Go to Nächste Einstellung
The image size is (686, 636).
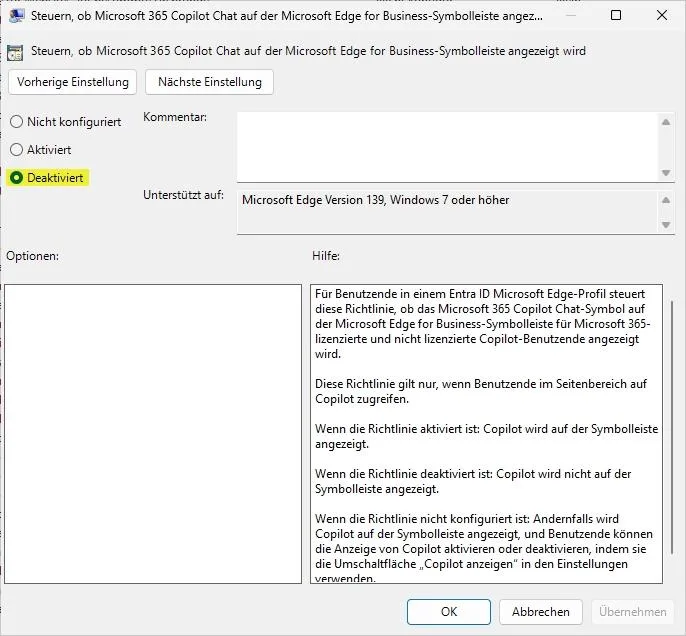(209, 82)
